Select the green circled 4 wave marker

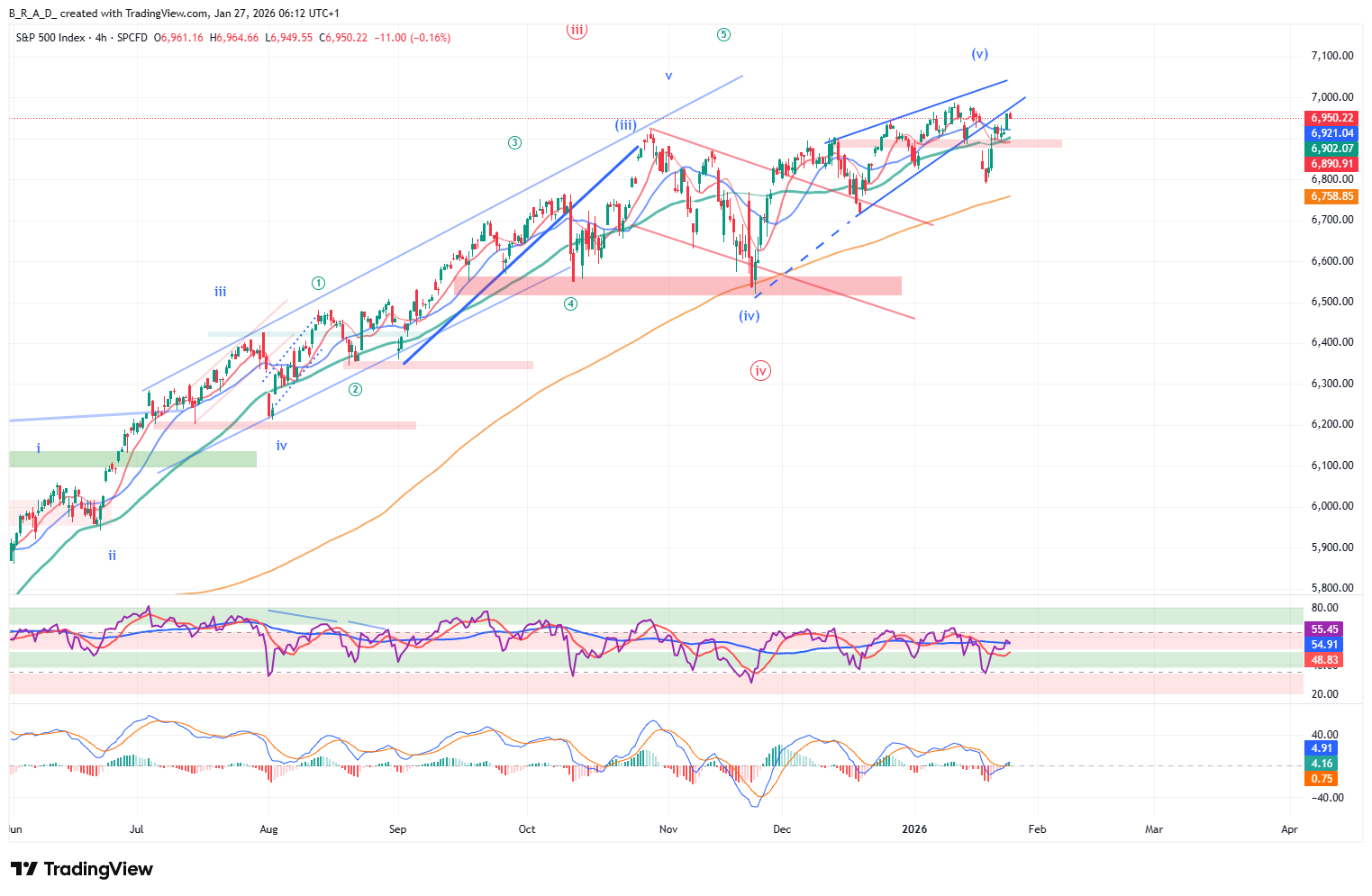[571, 303]
